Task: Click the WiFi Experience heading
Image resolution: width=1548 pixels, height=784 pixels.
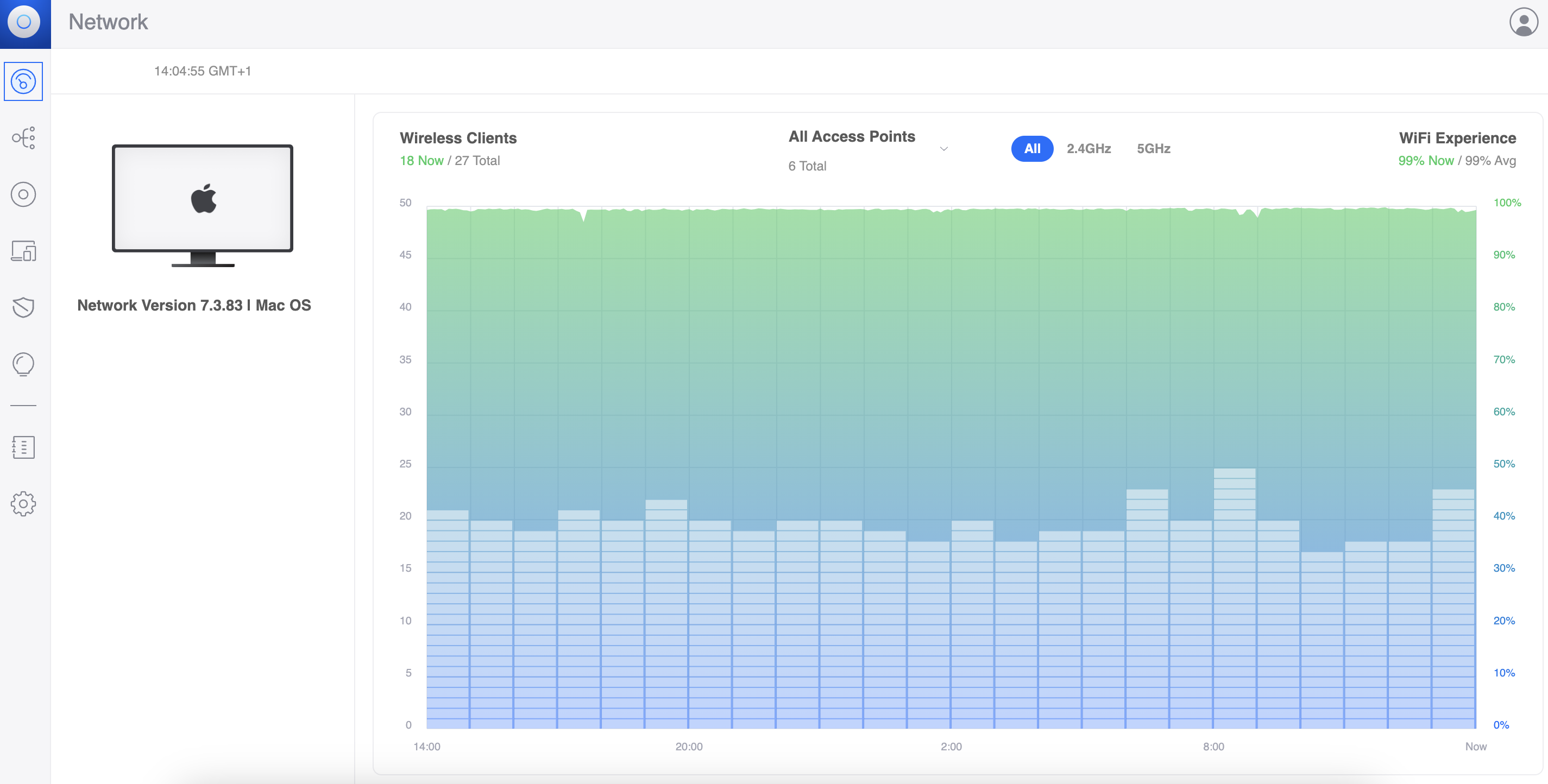Action: click(x=1457, y=137)
